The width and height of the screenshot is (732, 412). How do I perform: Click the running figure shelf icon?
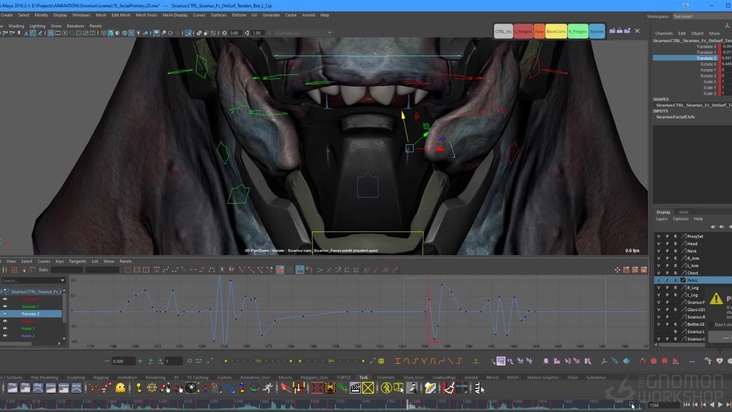tap(268, 388)
